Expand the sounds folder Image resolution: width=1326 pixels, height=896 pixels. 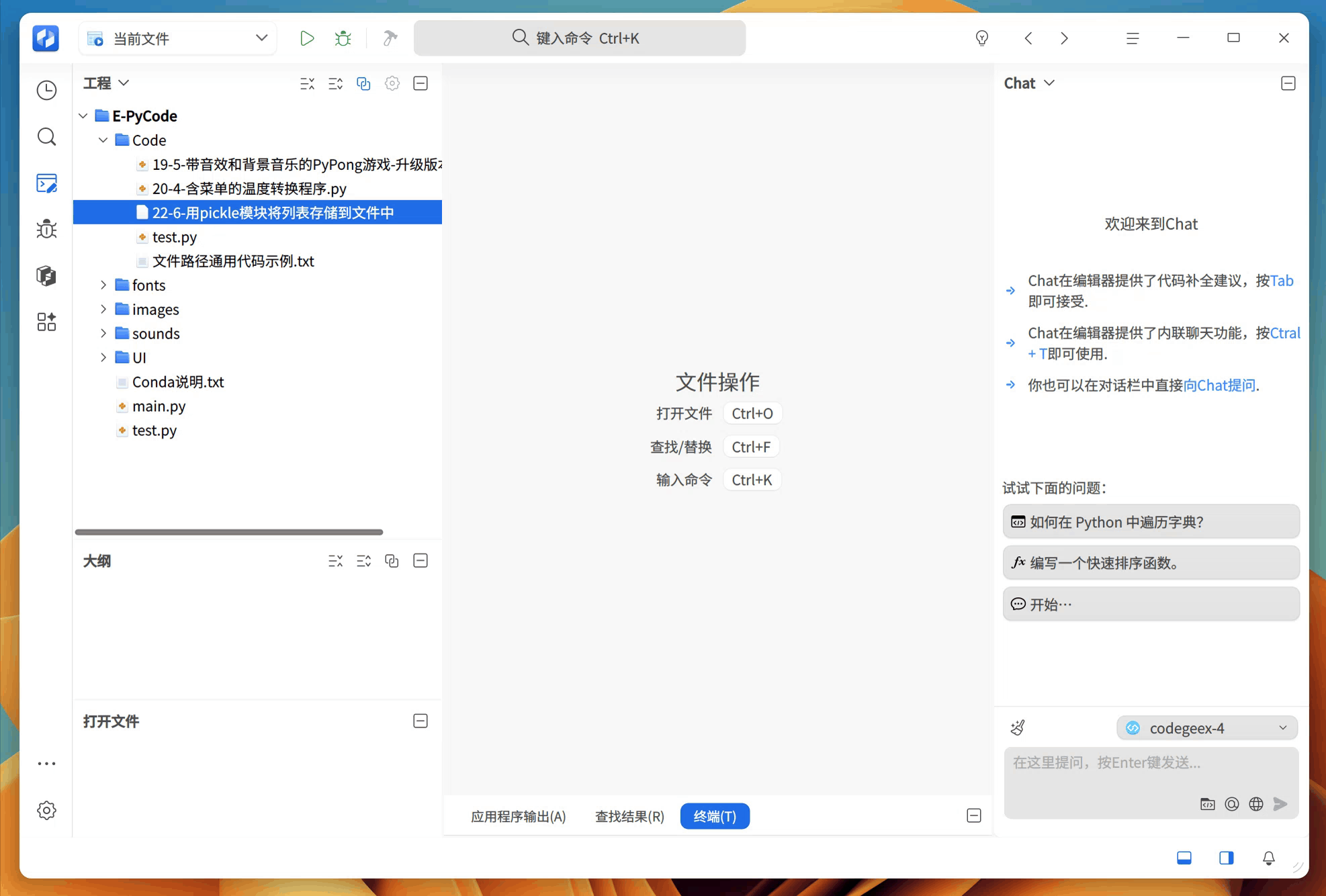(x=103, y=333)
